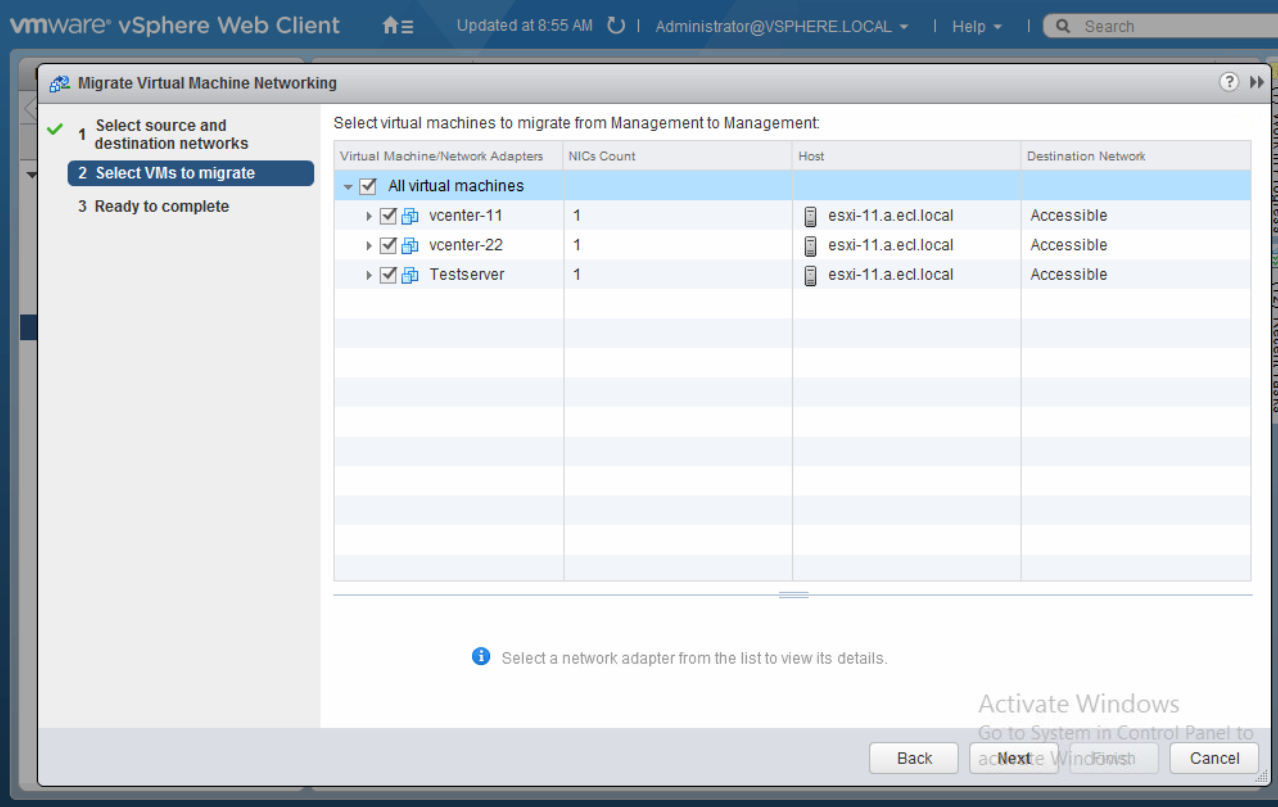Click the vcenter-11 virtual machine icon
The height and width of the screenshot is (807, 1278).
(x=410, y=216)
